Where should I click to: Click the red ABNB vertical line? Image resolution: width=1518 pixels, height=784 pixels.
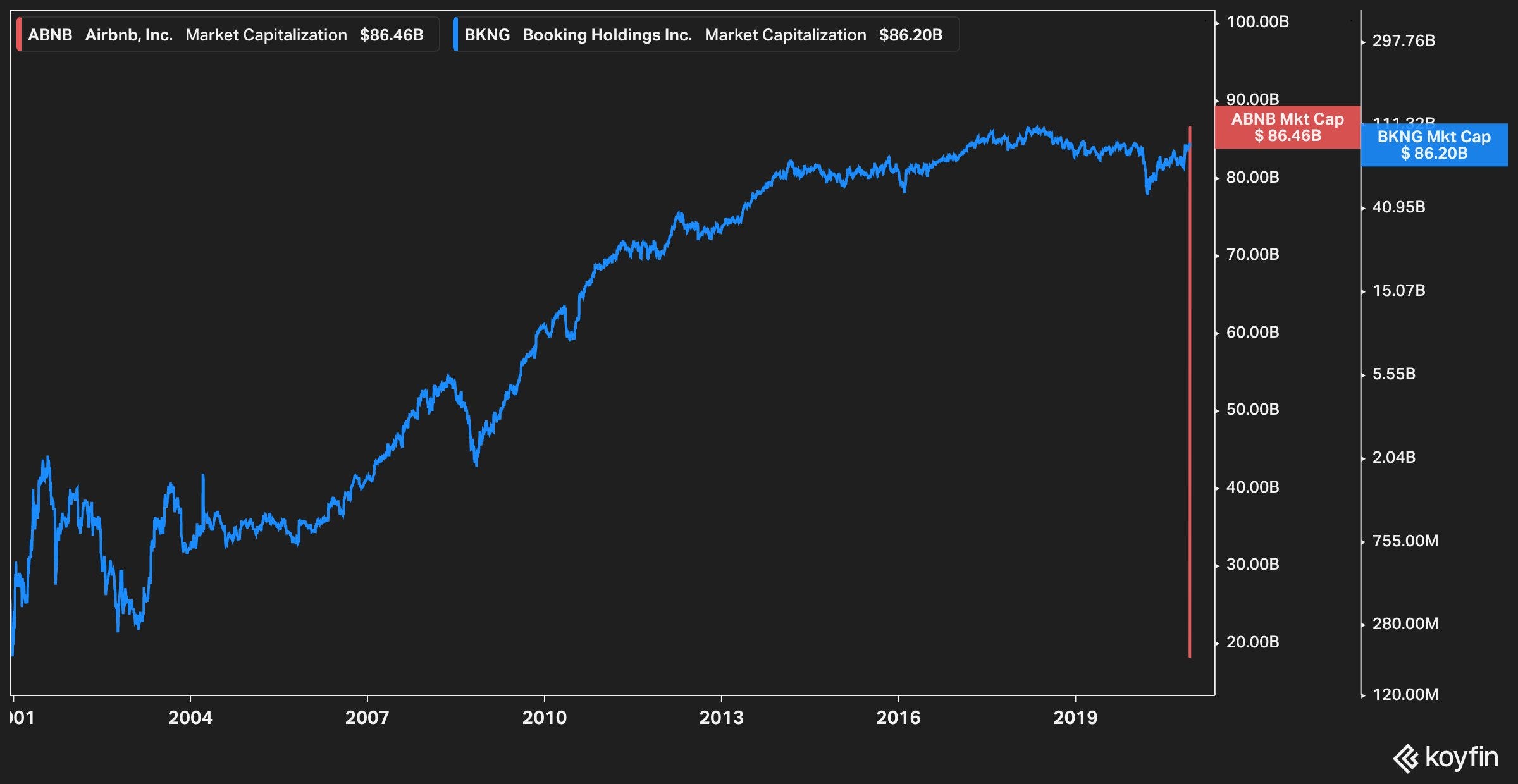1190,392
